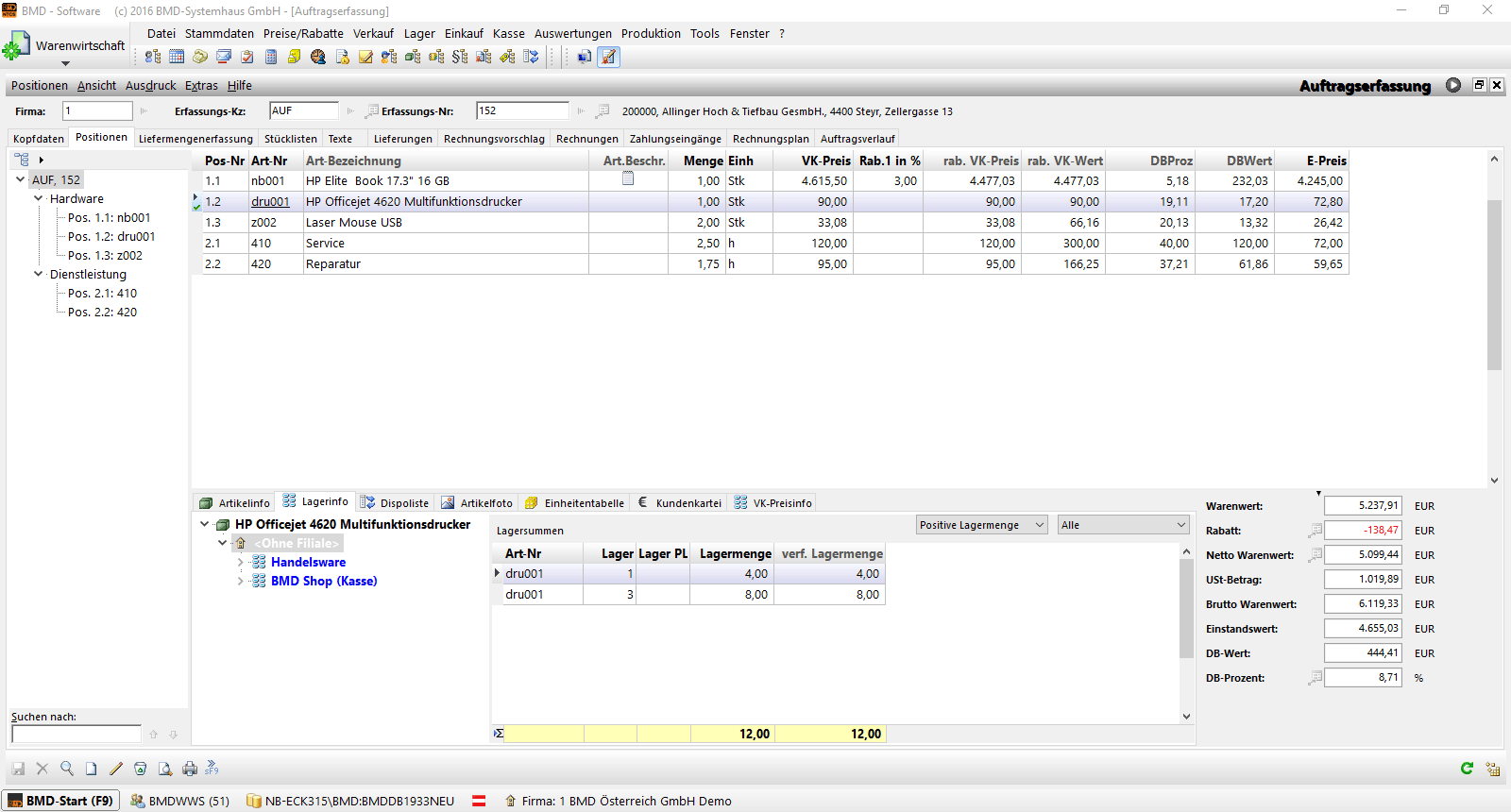Click the calculator icon in the main toolbar

[x=271, y=57]
